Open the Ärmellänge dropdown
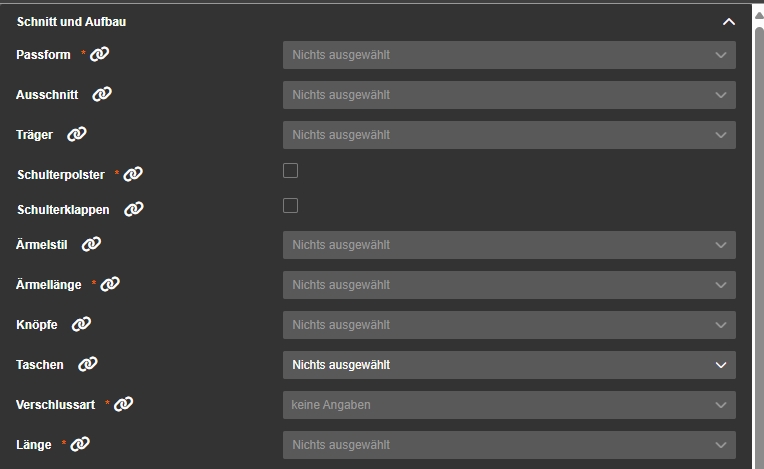Viewport: 764px width, 469px height. [x=509, y=285]
